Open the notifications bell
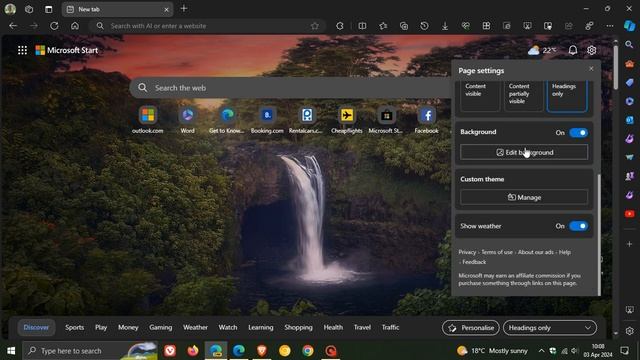The width and height of the screenshot is (640, 360). [x=573, y=50]
